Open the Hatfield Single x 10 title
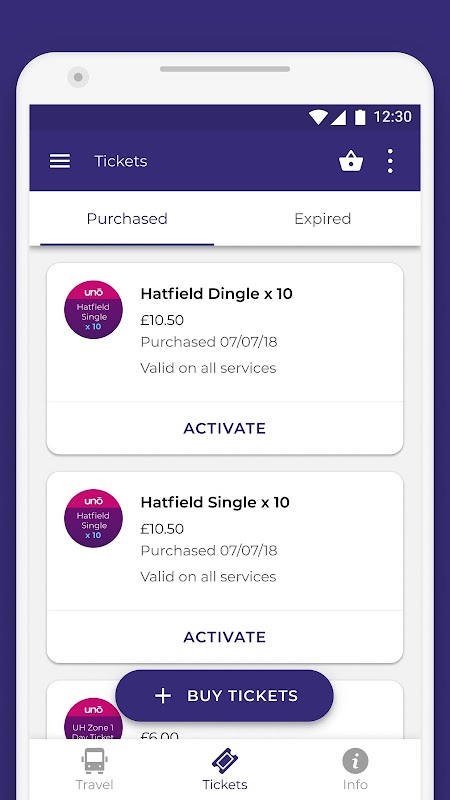 click(215, 503)
